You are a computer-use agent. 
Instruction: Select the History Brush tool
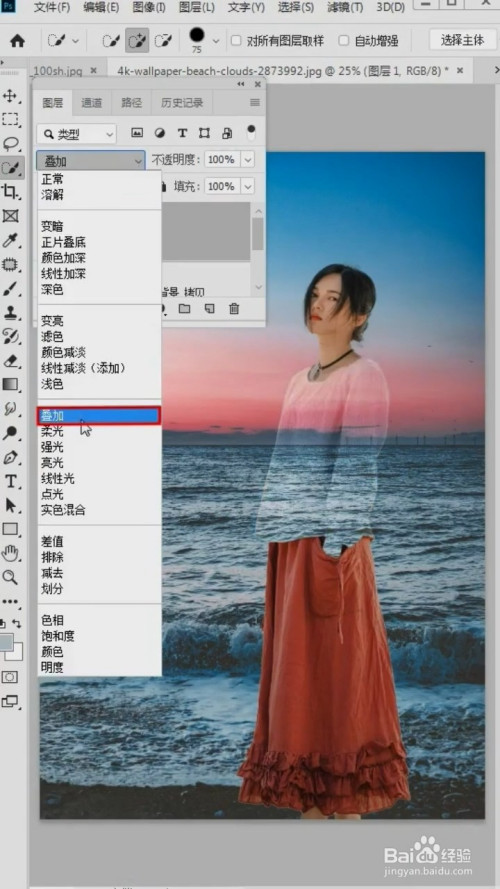coord(10,336)
